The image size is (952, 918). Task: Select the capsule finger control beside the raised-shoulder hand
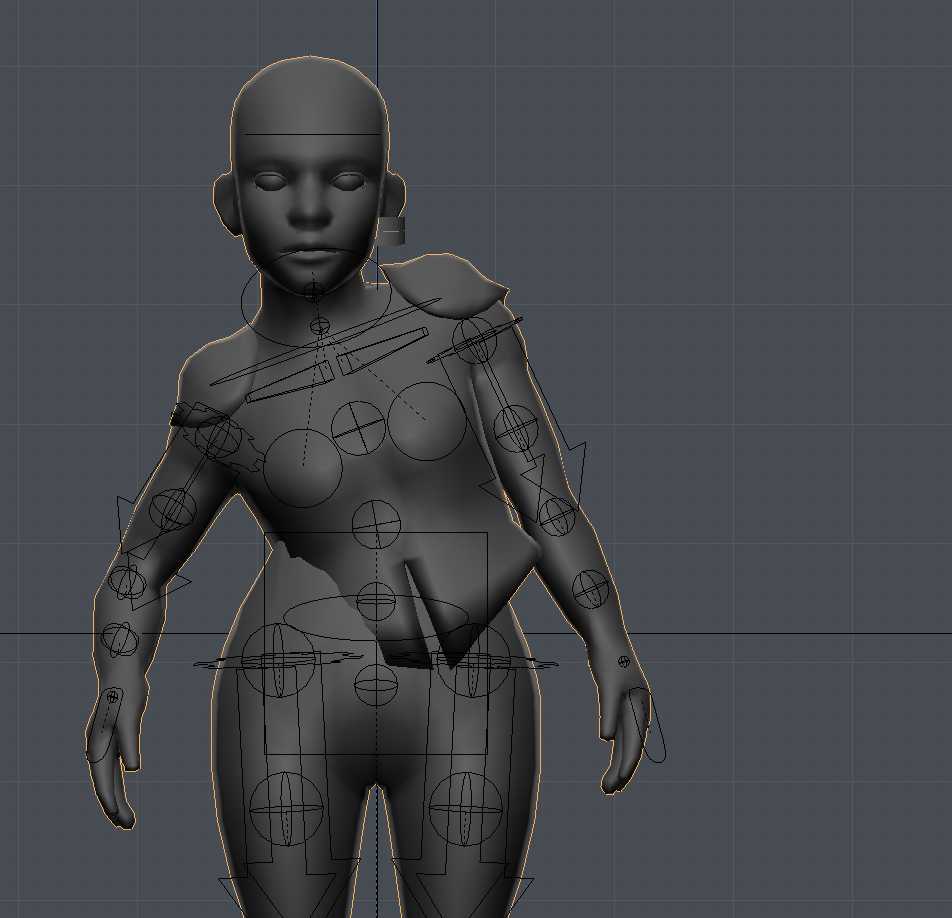(647, 725)
